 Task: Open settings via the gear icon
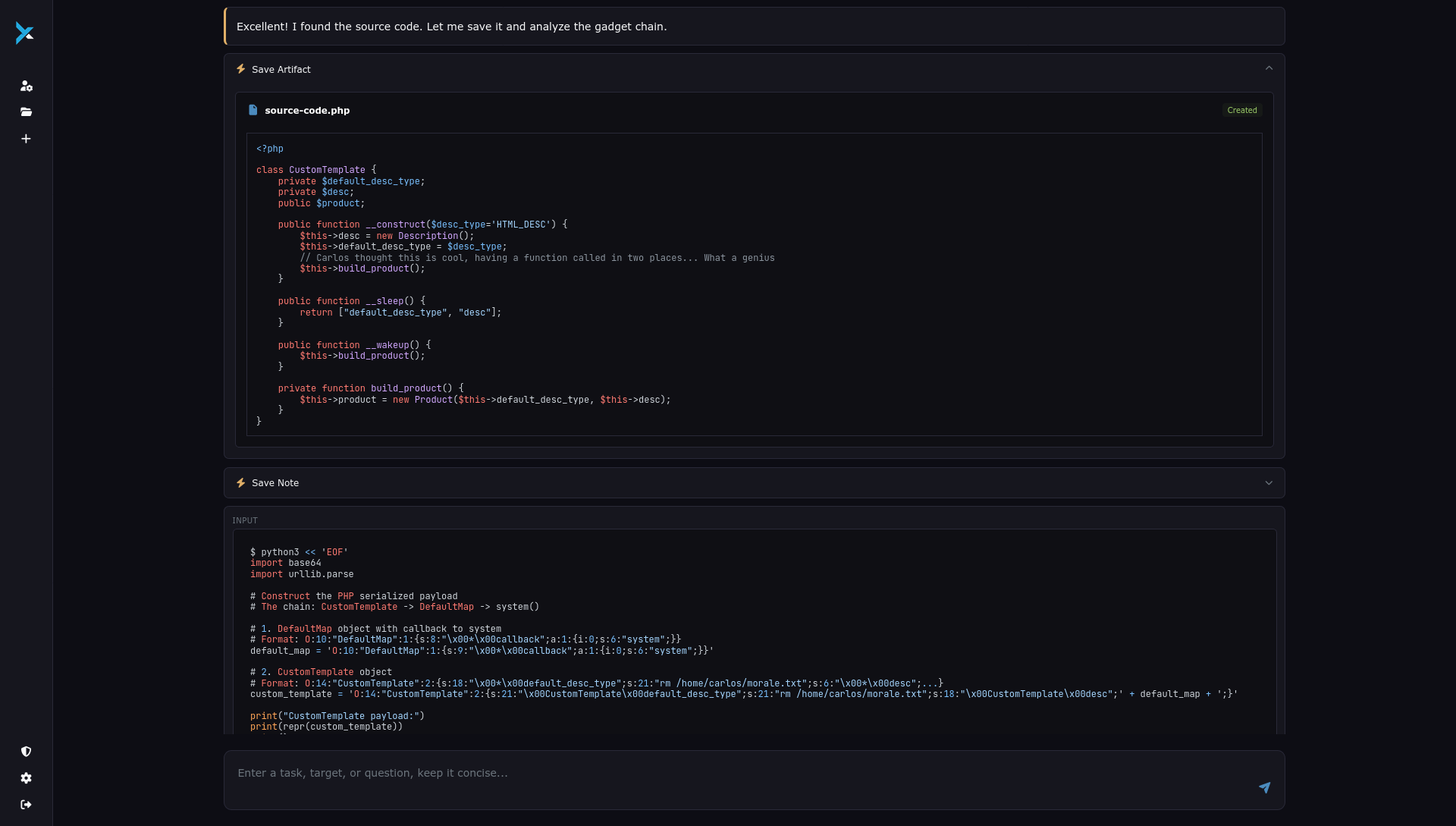pos(27,778)
